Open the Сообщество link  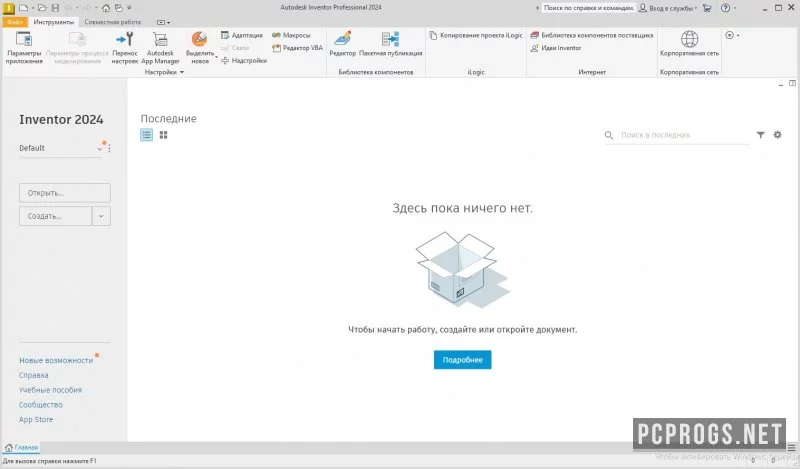tap(41, 405)
